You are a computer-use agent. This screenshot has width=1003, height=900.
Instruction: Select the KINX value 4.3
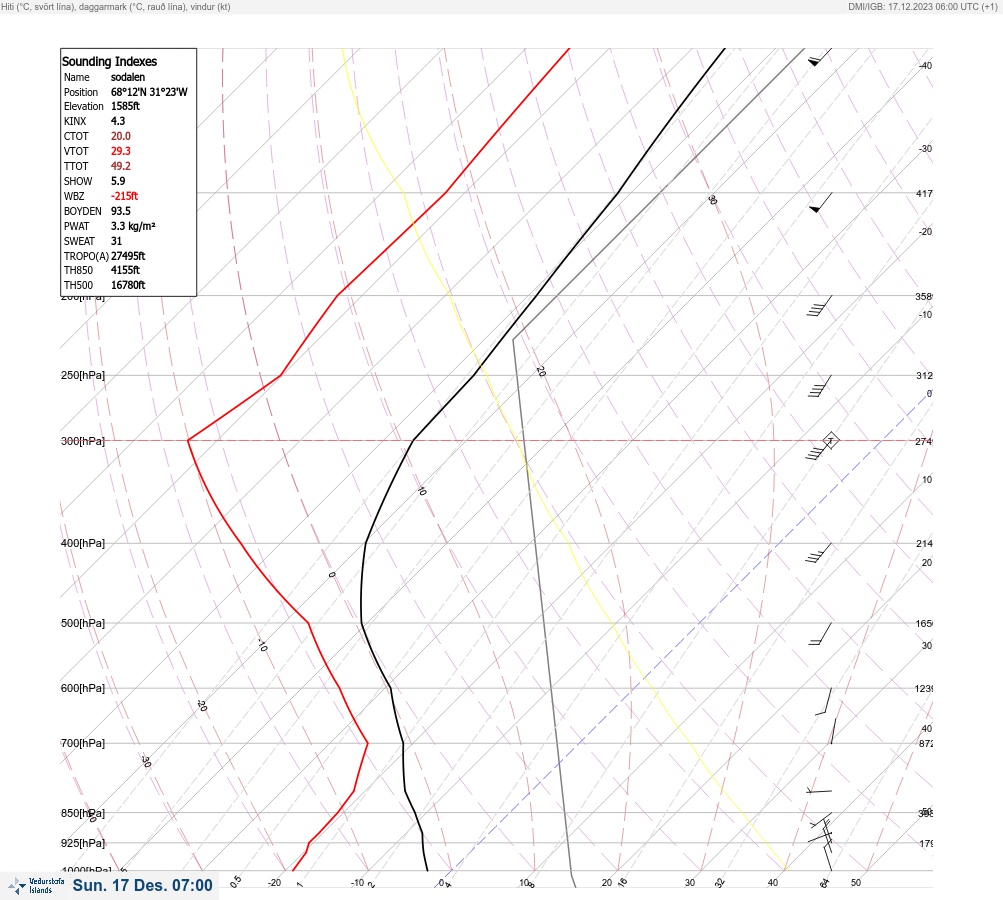[118, 121]
